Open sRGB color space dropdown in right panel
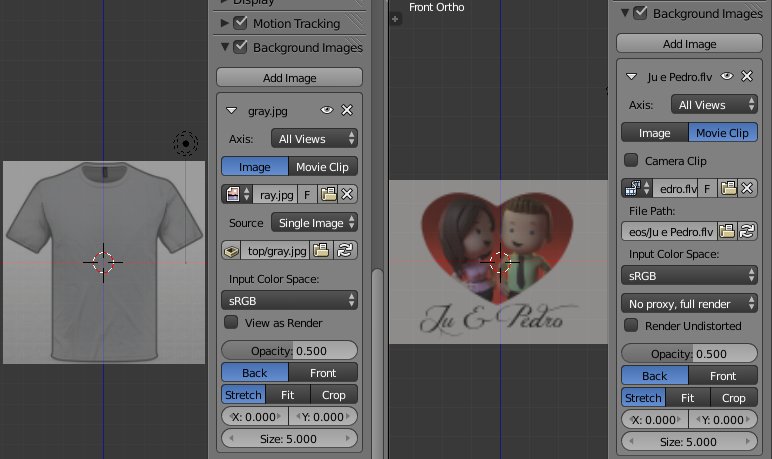Viewport: 772px width, 459px height. 689,276
